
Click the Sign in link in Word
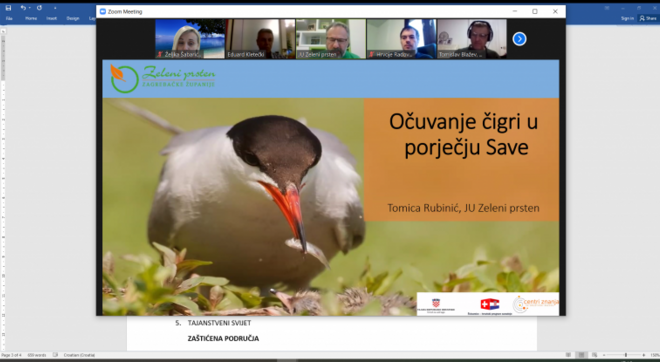(627, 18)
